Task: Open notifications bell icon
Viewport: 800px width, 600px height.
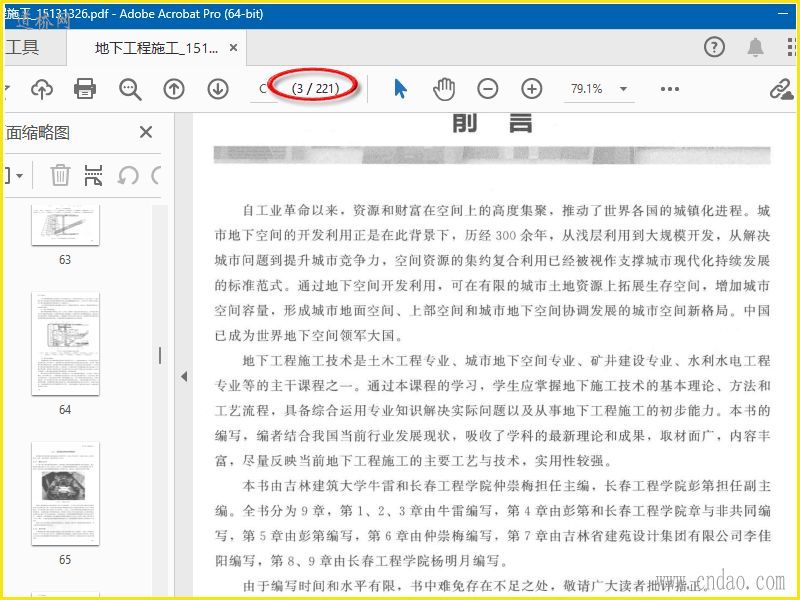Action: click(756, 47)
